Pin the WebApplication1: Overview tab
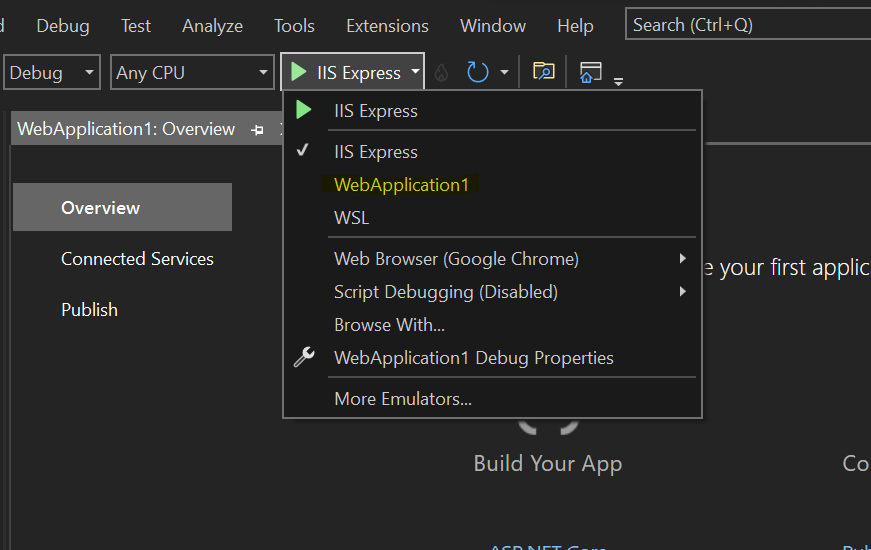871x550 pixels. (257, 130)
